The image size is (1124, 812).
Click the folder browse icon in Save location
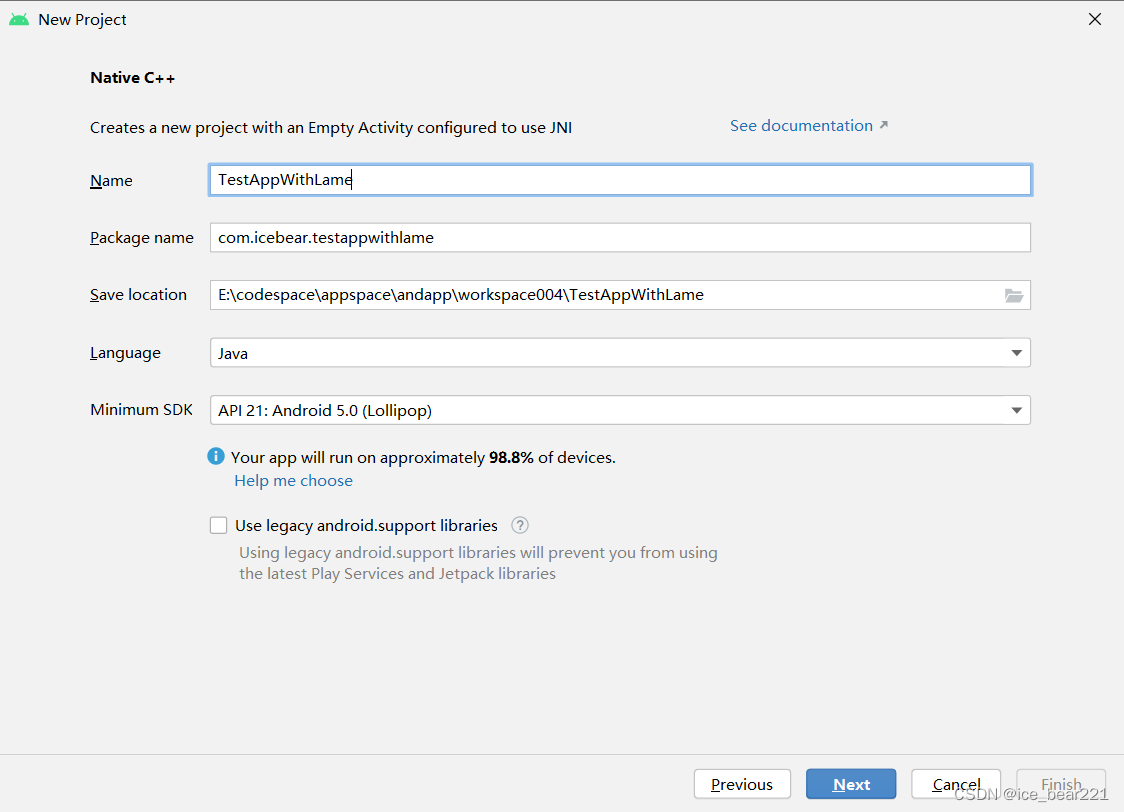pyautogui.click(x=1013, y=295)
